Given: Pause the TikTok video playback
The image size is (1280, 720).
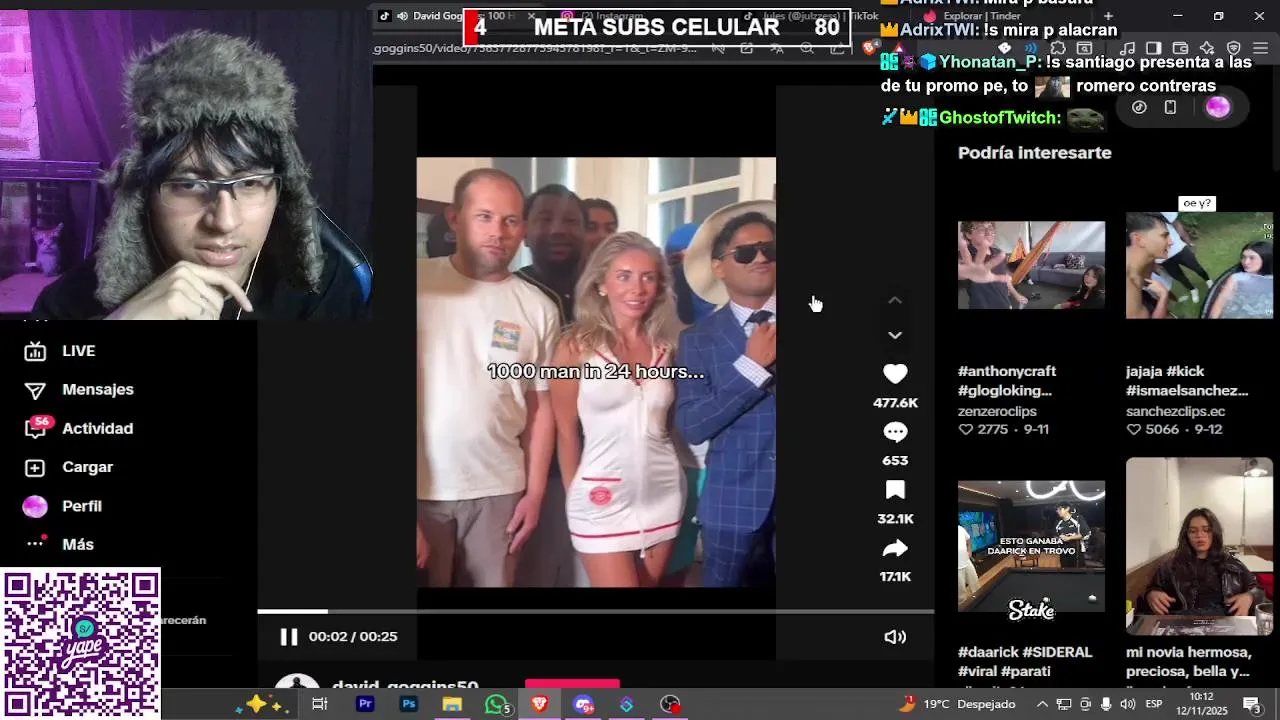Looking at the screenshot, I should (x=288, y=637).
